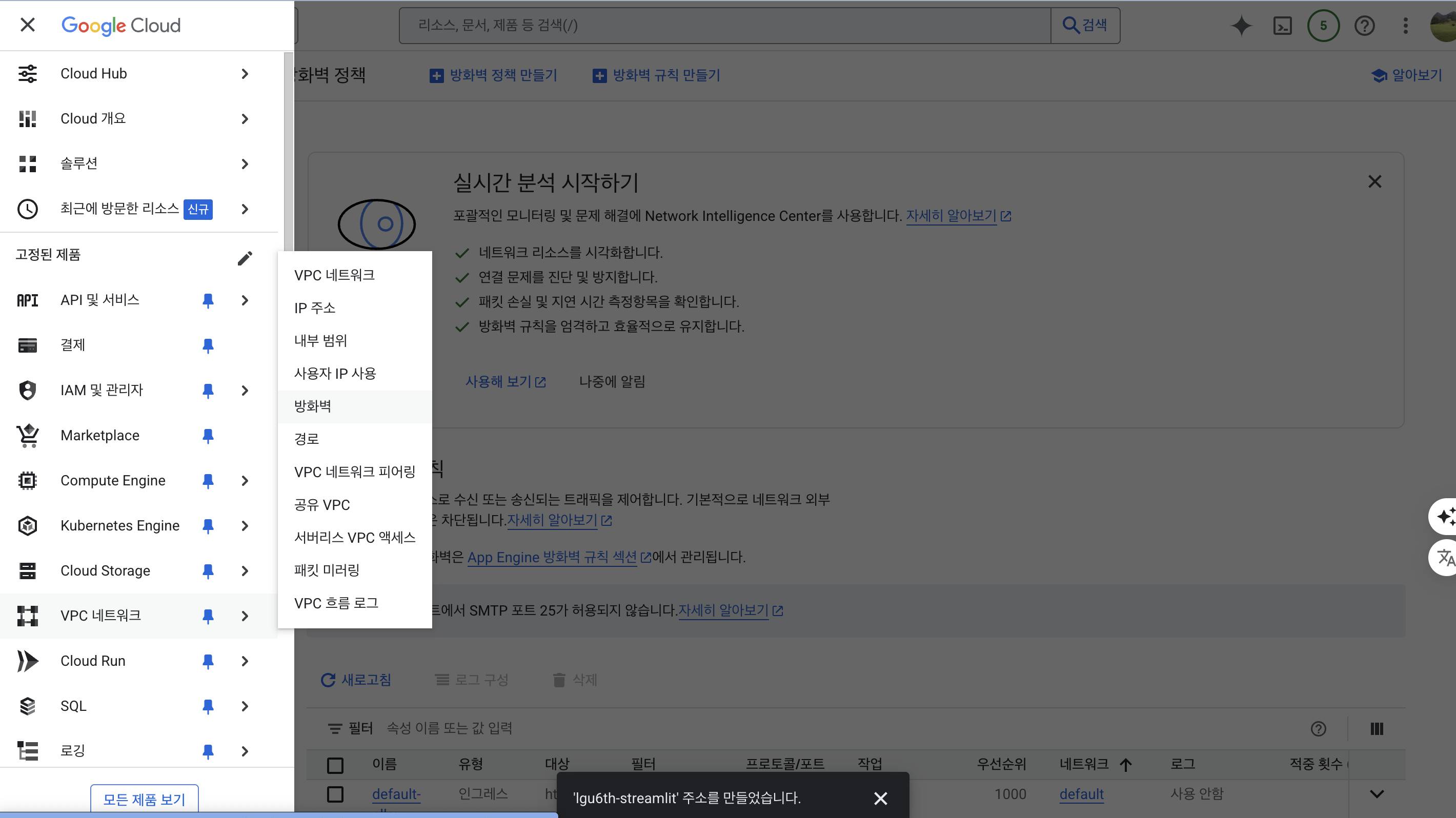Open column display options icon
The image size is (1456, 818).
click(1377, 729)
